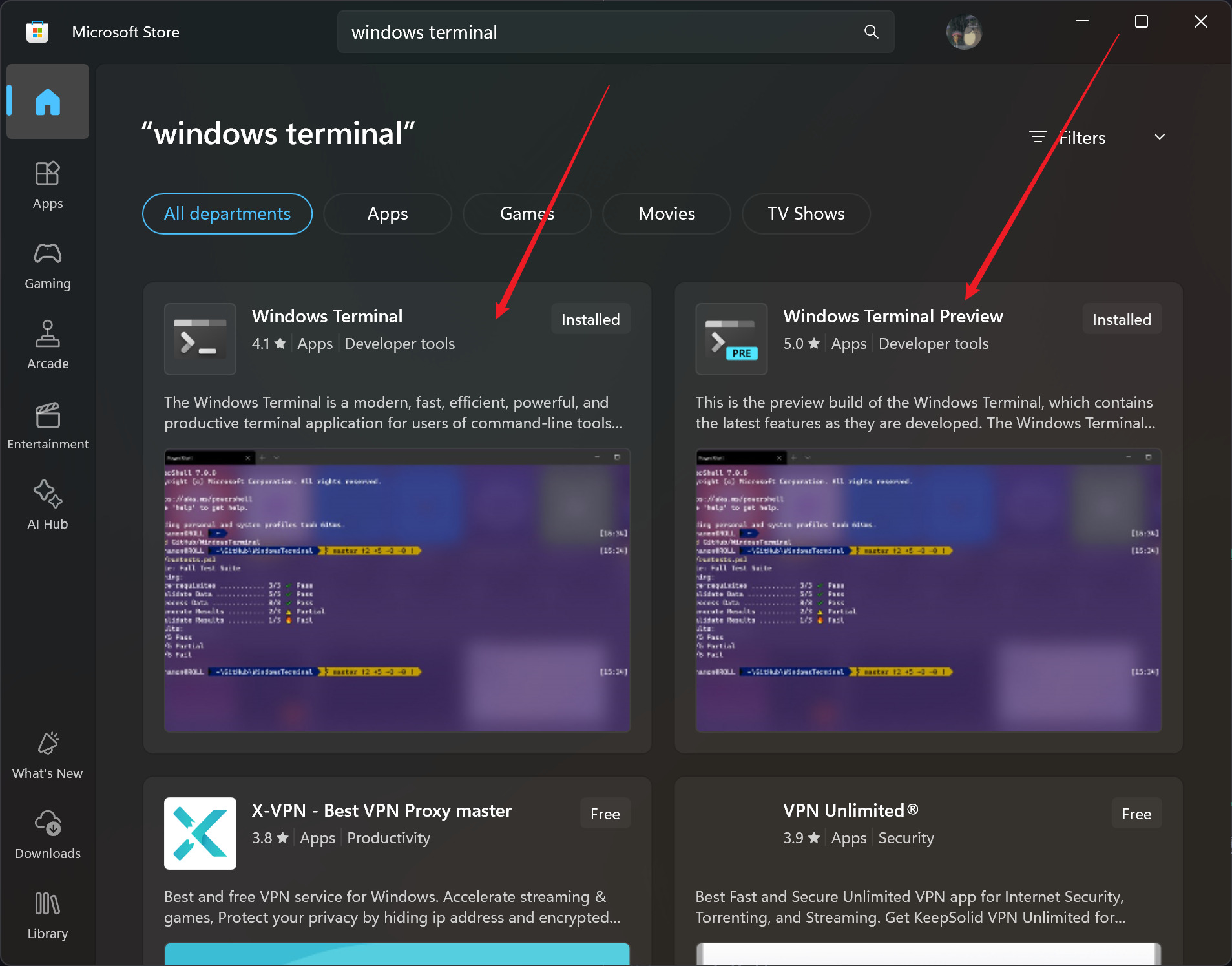The image size is (1232, 966).
Task: Click the 'Developer tools' category under Windows Terminal Preview
Action: (934, 344)
